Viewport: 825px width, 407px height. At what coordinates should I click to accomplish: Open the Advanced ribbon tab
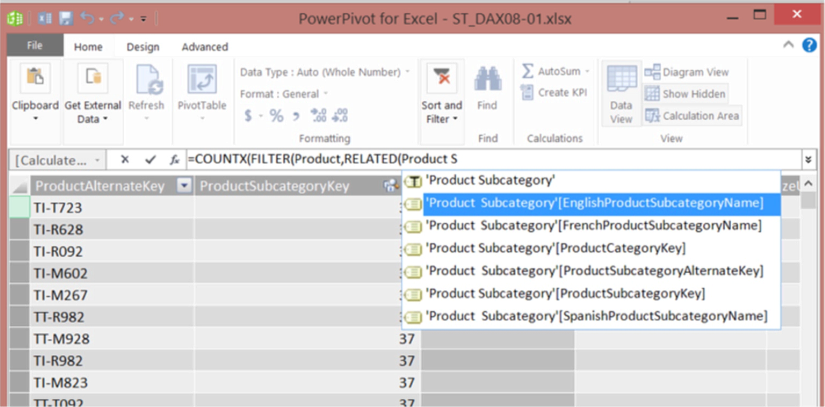tap(204, 47)
